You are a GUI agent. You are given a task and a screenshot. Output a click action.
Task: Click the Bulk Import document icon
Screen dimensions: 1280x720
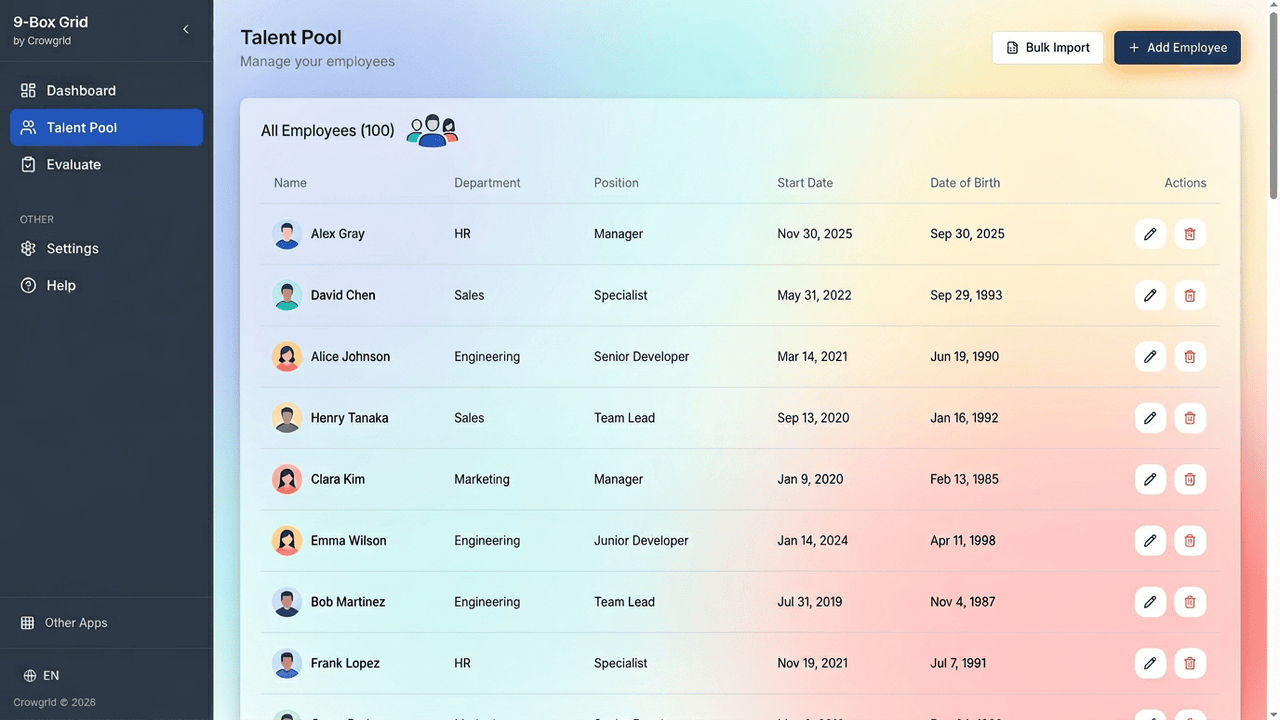pos(1013,47)
